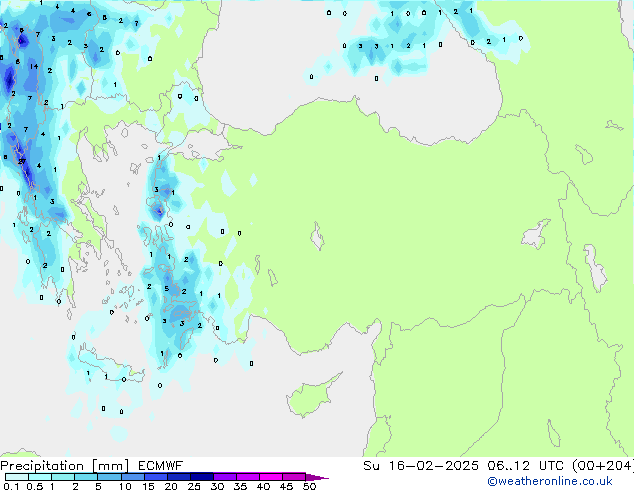Pick the 10–15 mm legend color box
This screenshot has width=634, height=490.
point(132,477)
